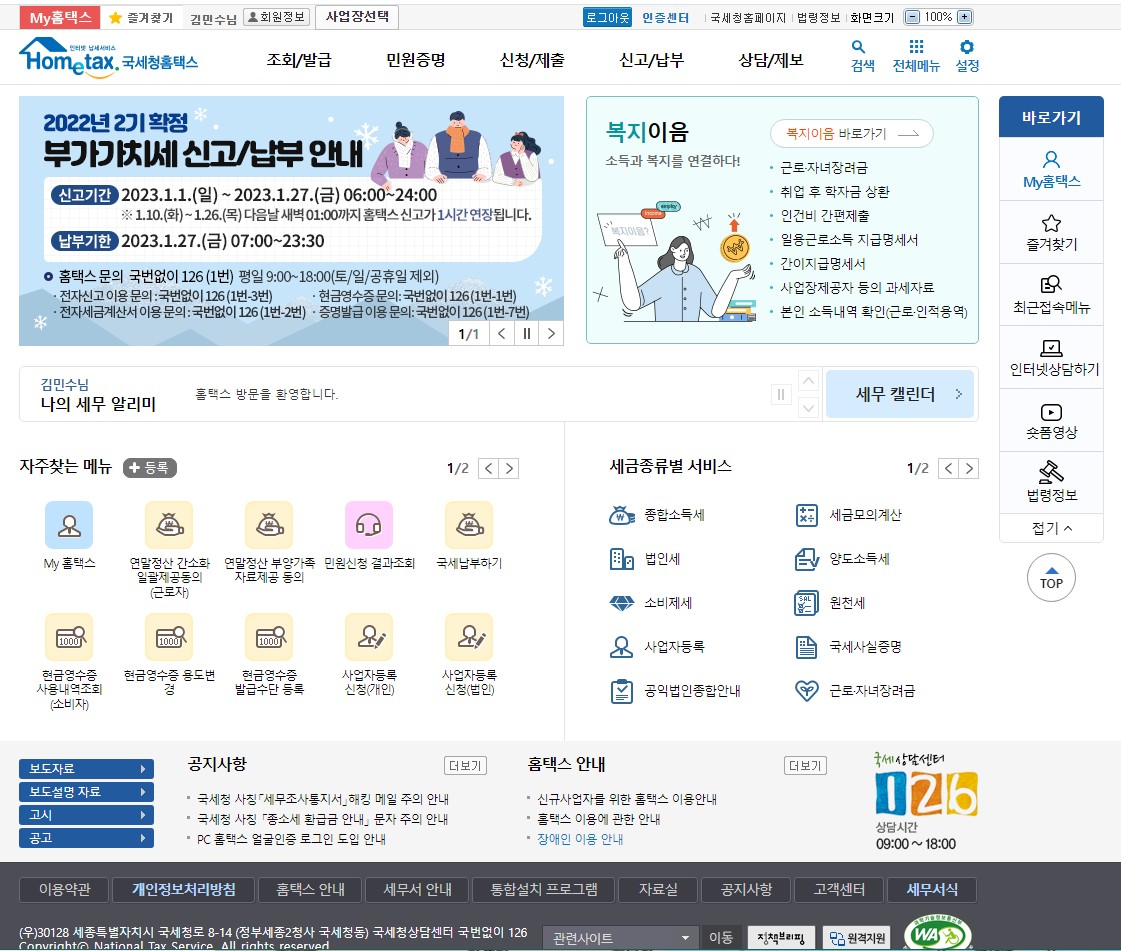Go to My홈택스 in the shortcut sidebar
Screen dimensions: 1121x951
pyautogui.click(x=1051, y=169)
